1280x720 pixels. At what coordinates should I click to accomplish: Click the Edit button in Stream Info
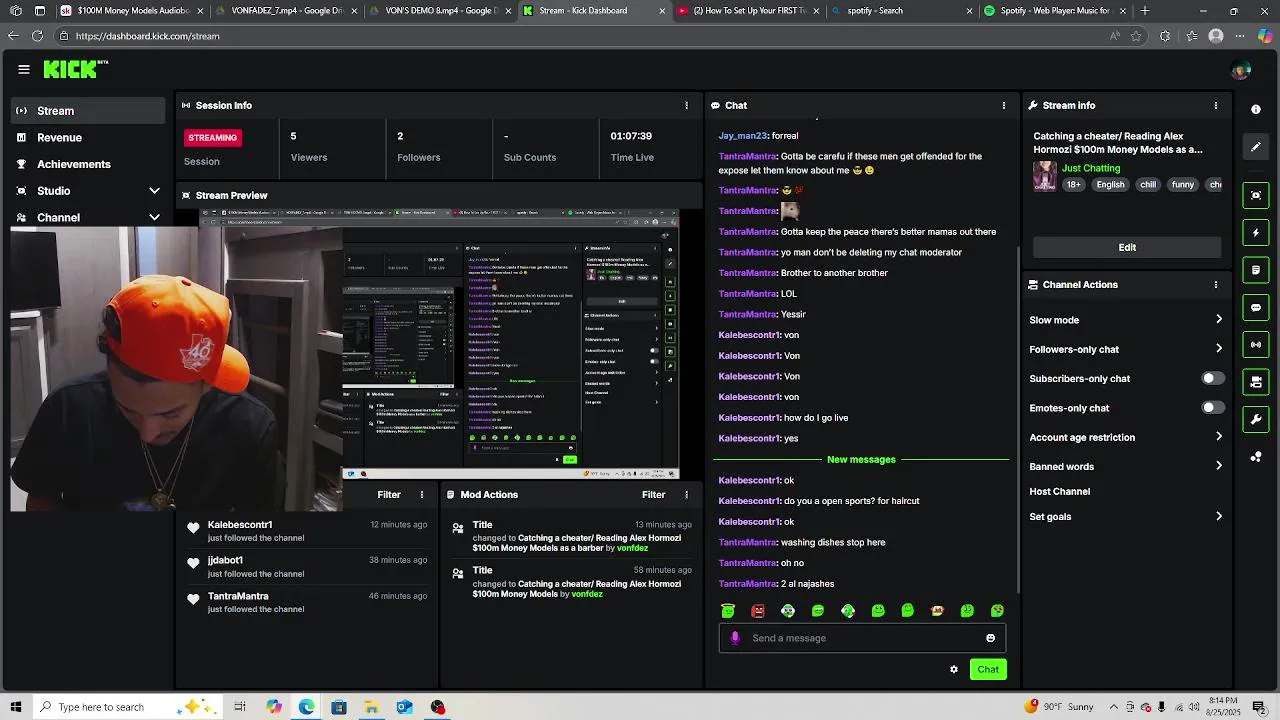pyautogui.click(x=1127, y=247)
